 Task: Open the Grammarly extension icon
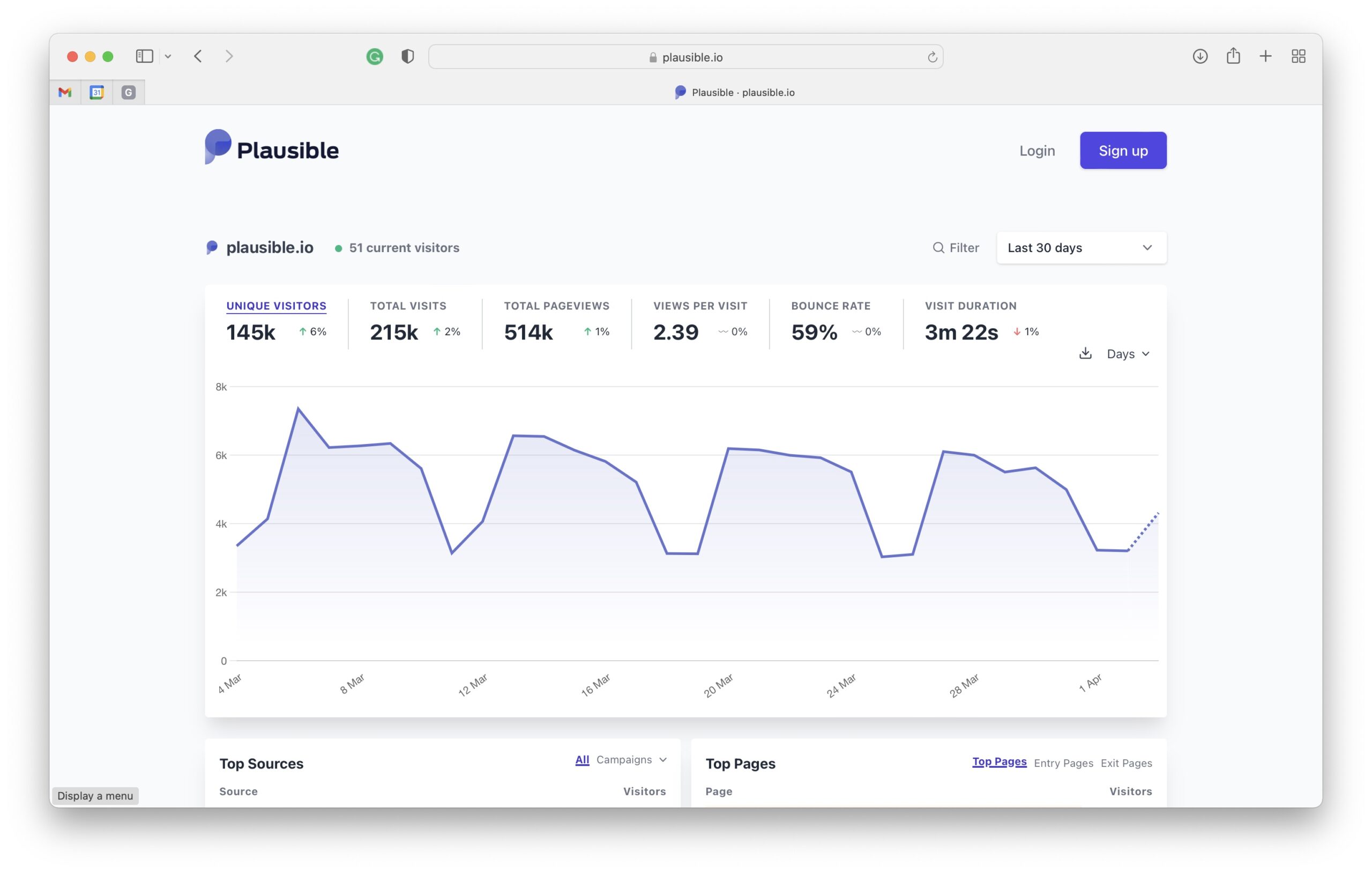pos(374,56)
